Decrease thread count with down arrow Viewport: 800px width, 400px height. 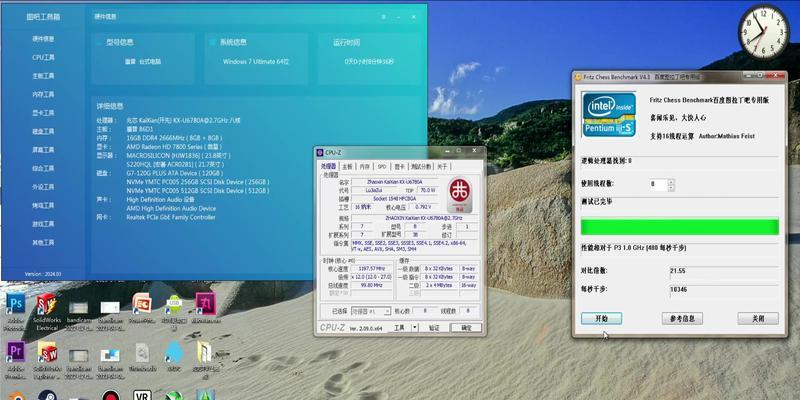[x=671, y=188]
